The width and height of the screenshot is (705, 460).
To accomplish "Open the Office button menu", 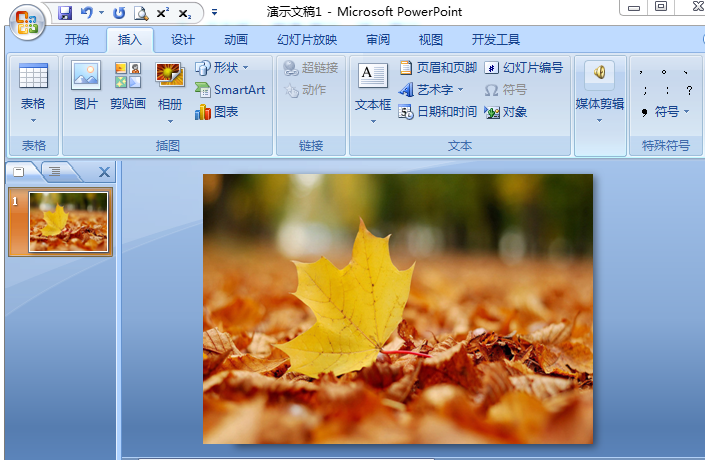I will [27, 22].
